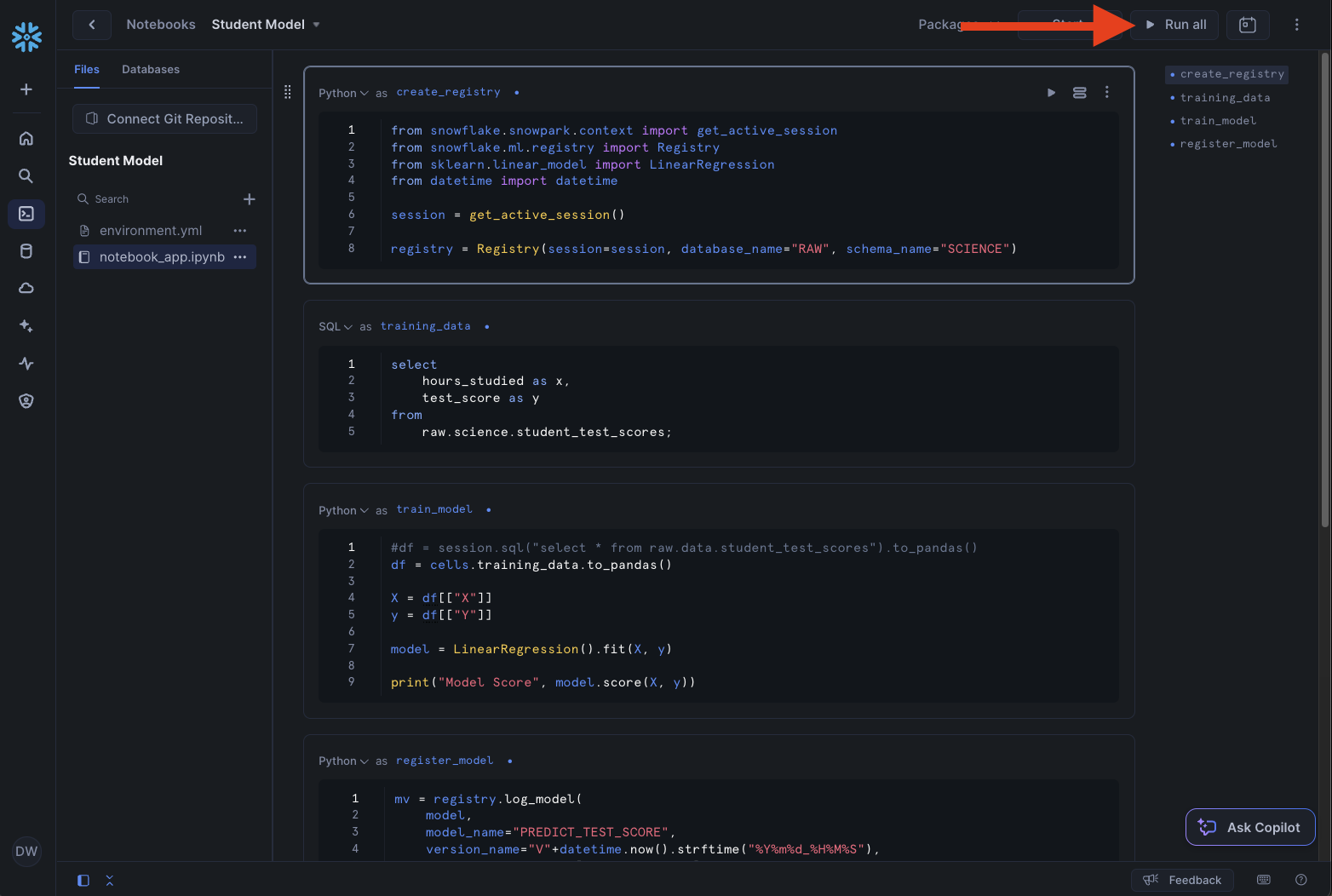Open the Data Products cloud icon
Viewport: 1332px width, 896px height.
coord(26,288)
